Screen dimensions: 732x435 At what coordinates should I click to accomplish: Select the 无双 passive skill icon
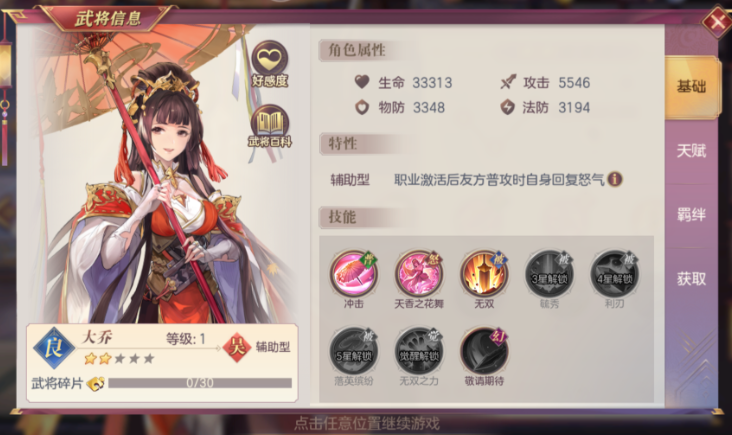click(484, 274)
